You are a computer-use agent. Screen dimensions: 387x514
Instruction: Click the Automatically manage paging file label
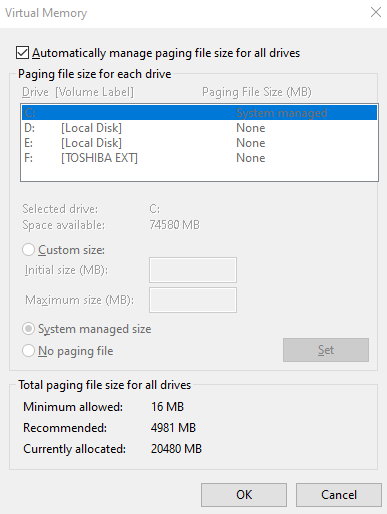pyautogui.click(x=166, y=53)
